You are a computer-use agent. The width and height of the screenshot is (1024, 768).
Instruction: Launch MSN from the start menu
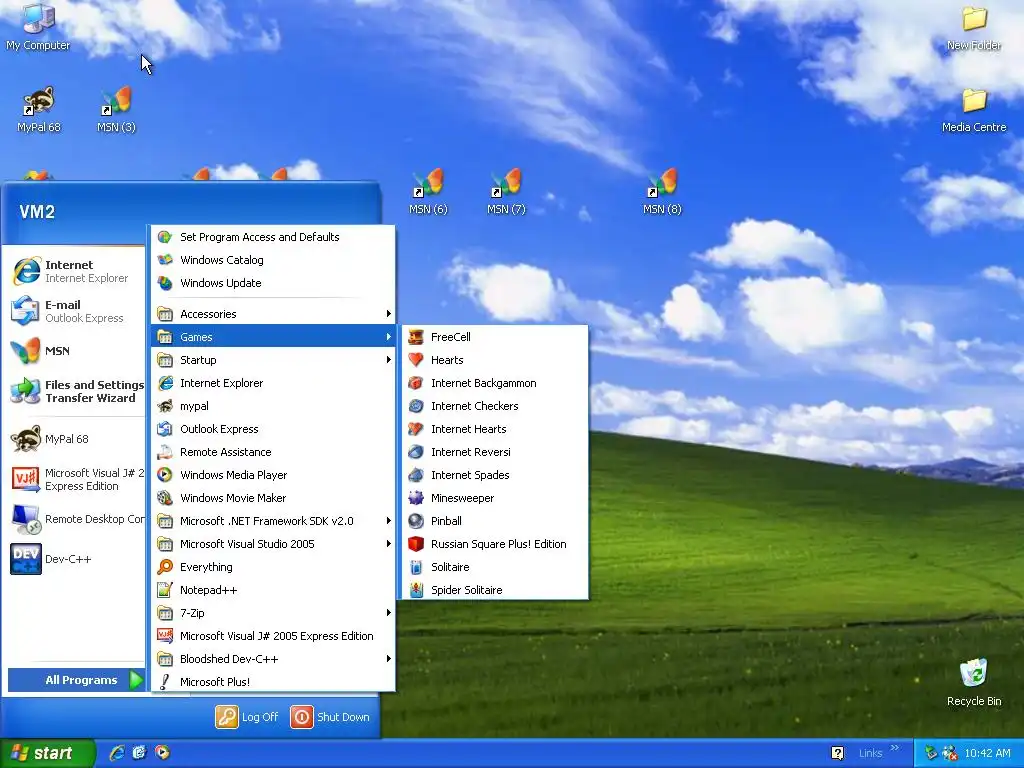tap(74, 351)
